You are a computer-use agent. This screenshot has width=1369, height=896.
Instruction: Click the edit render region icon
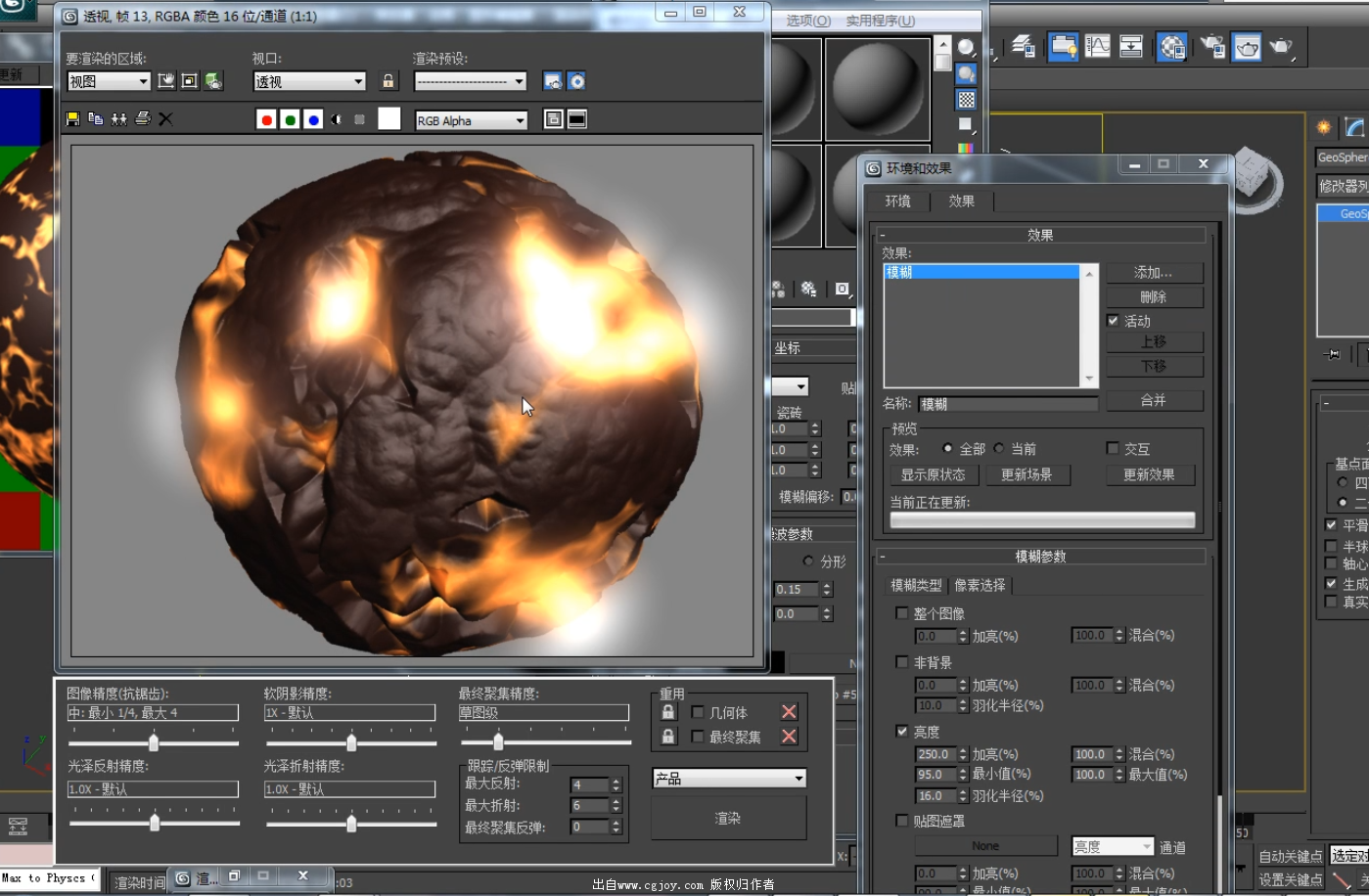click(x=166, y=81)
